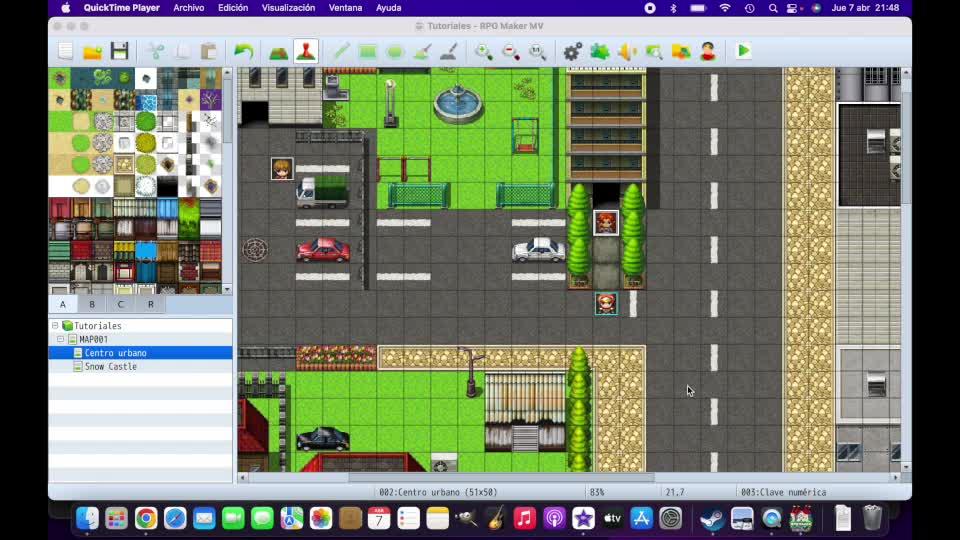Open project with the folder icon

[x=92, y=51]
